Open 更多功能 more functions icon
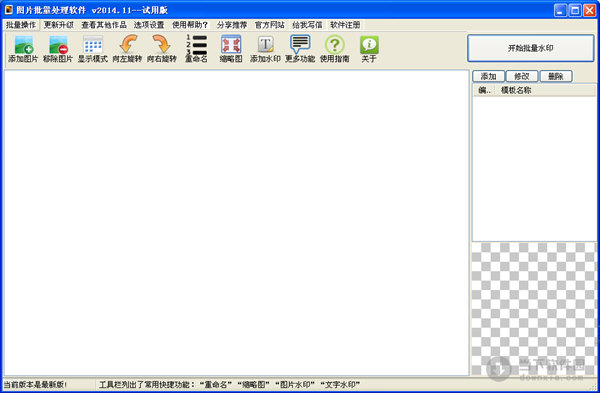 300,49
